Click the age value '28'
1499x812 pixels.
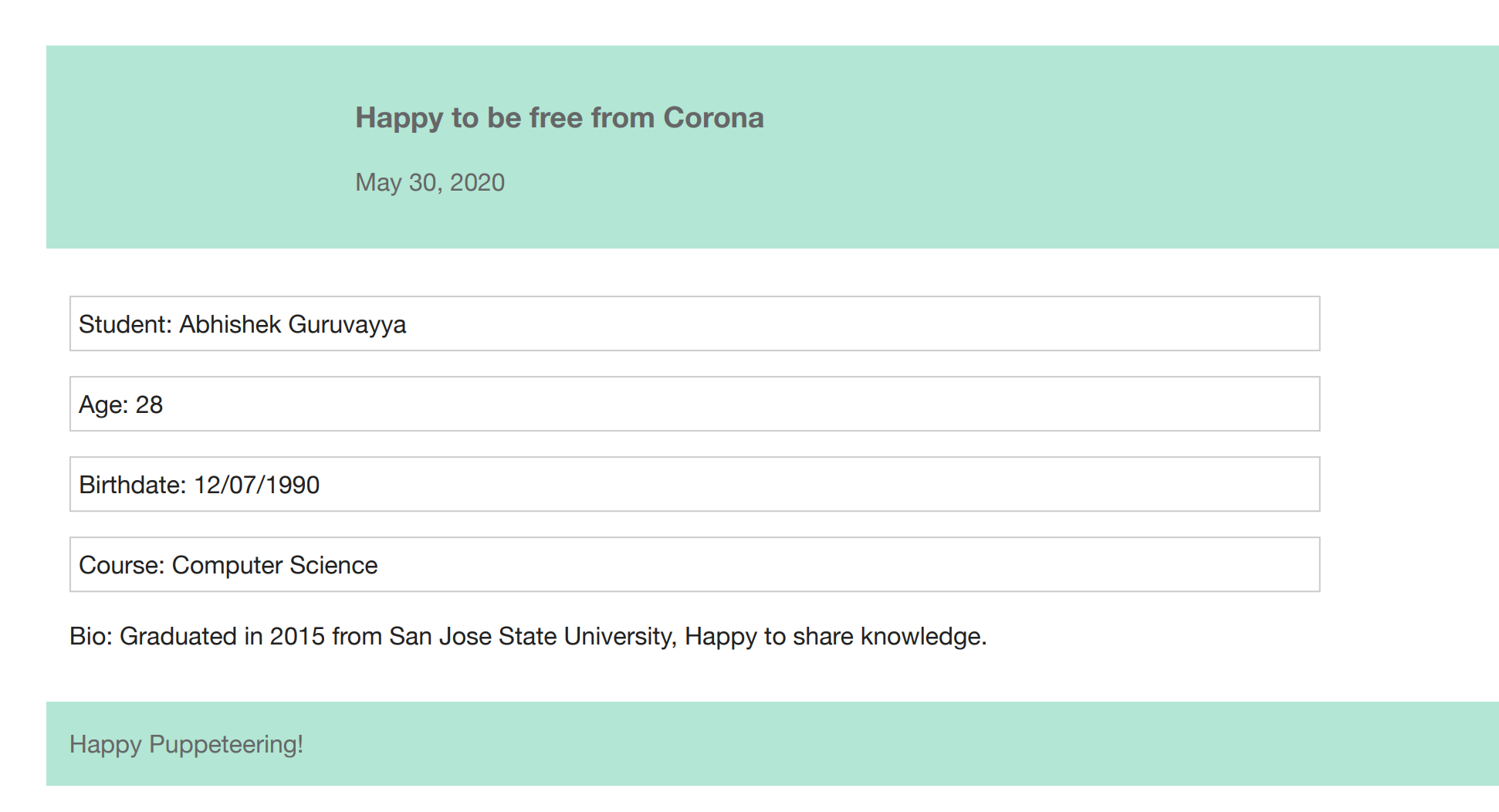tap(149, 405)
